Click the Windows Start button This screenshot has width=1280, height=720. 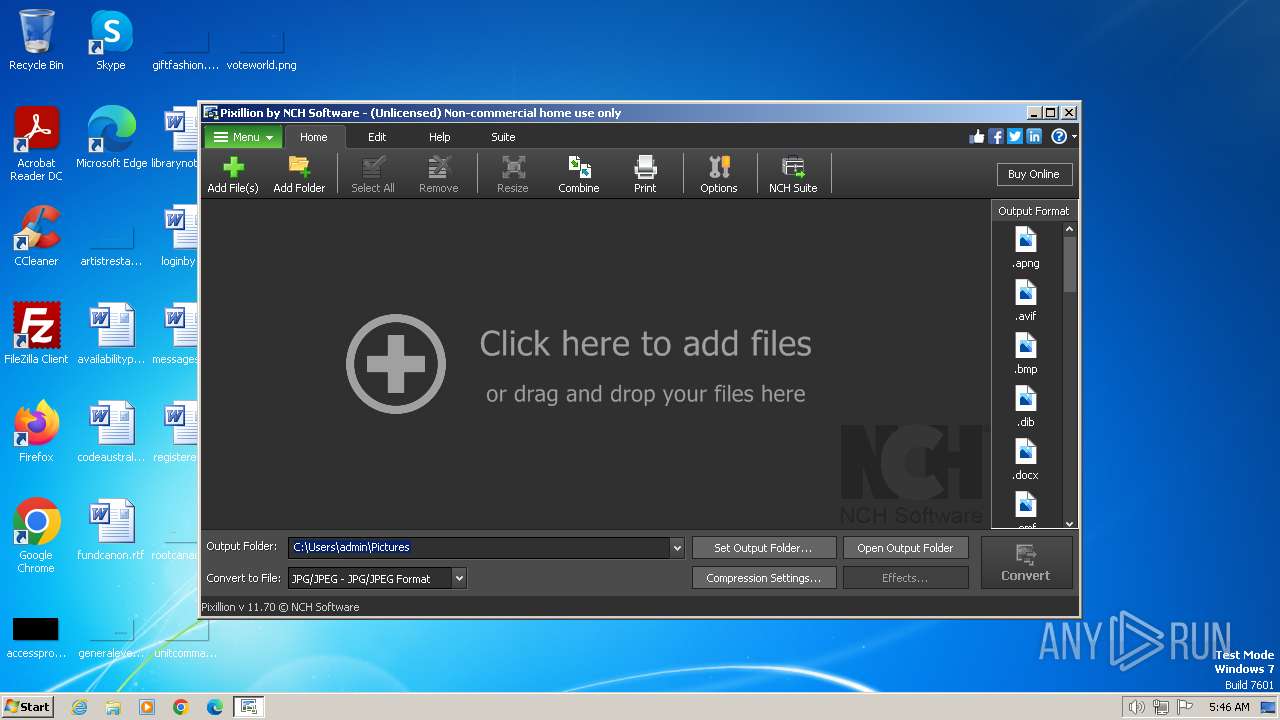pyautogui.click(x=28, y=707)
